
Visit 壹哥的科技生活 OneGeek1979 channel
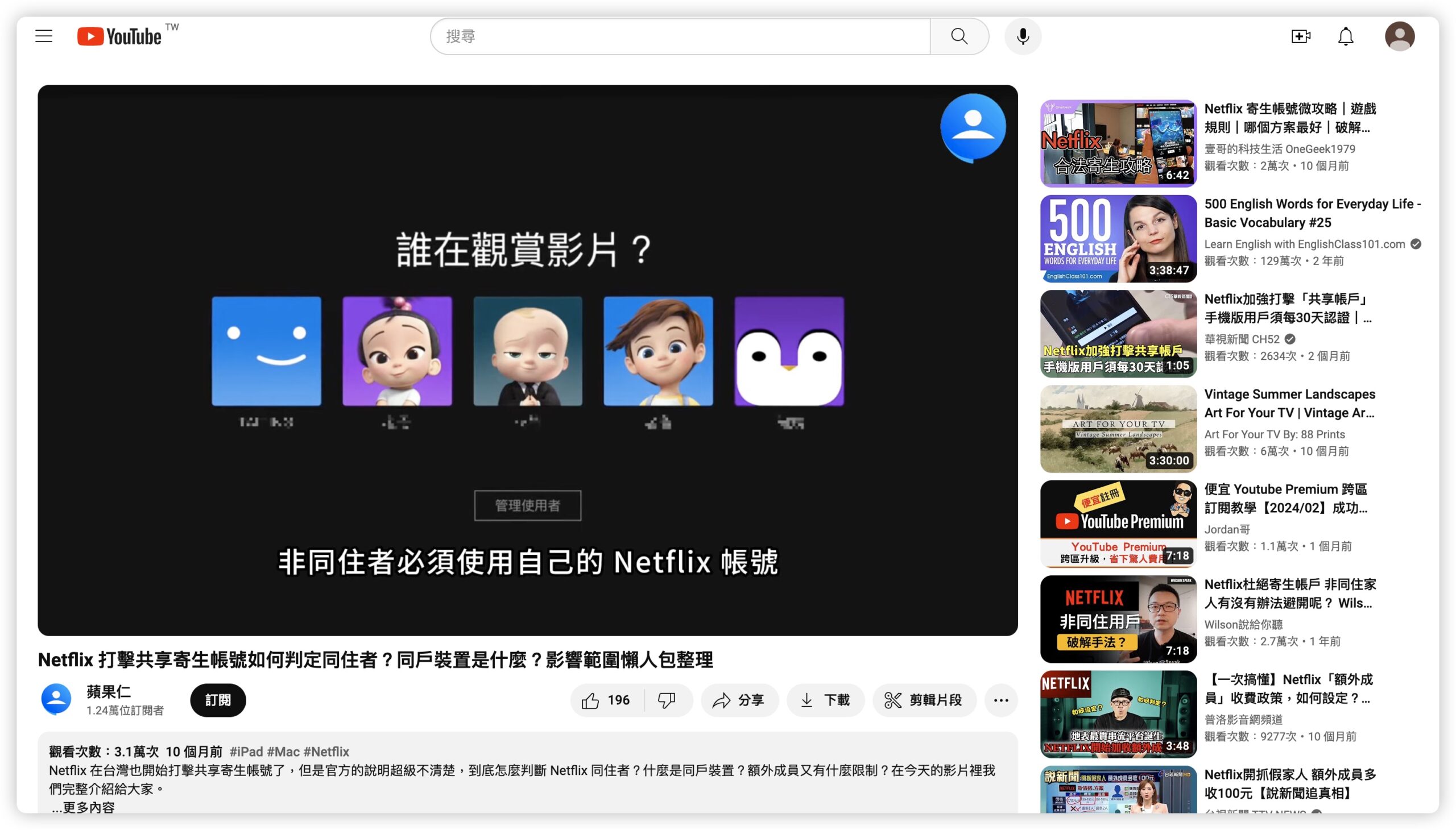[x=1279, y=149]
